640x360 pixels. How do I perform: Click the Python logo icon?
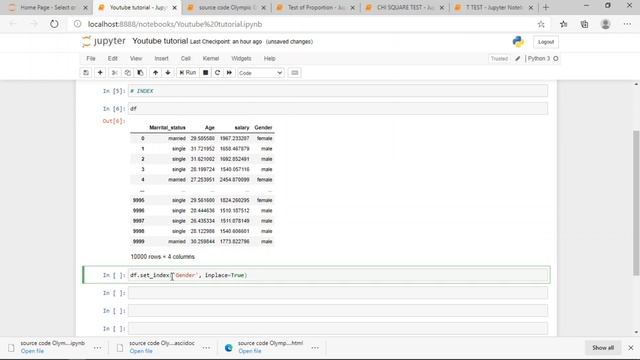[518, 42]
